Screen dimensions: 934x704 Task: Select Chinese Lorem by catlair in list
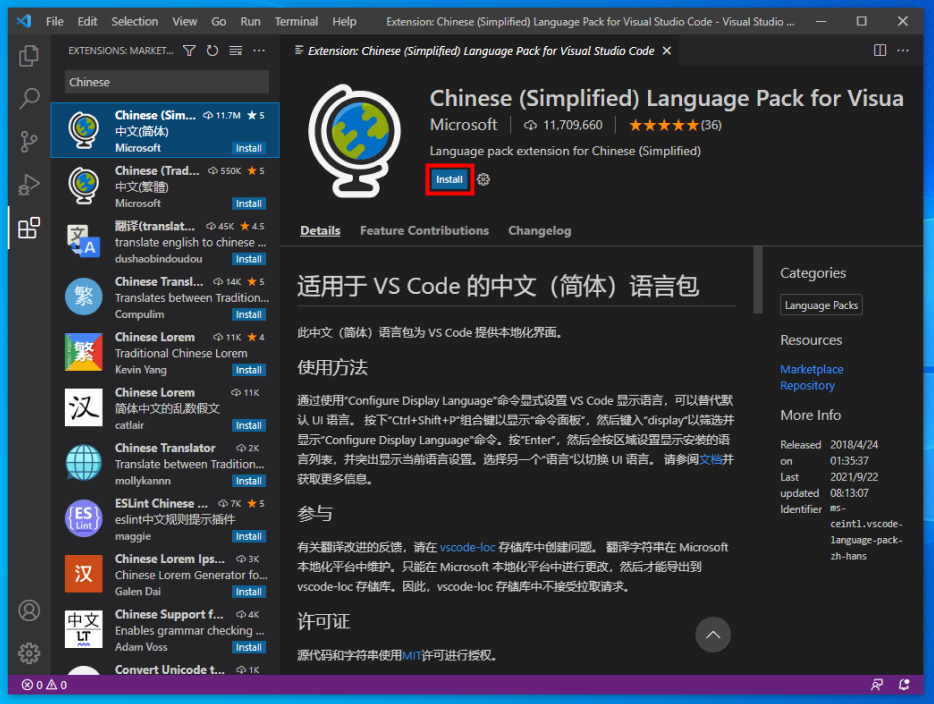pyautogui.click(x=166, y=409)
